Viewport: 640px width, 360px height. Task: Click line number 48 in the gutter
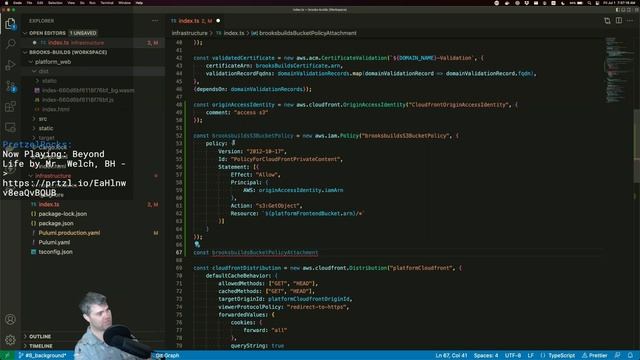[179, 105]
